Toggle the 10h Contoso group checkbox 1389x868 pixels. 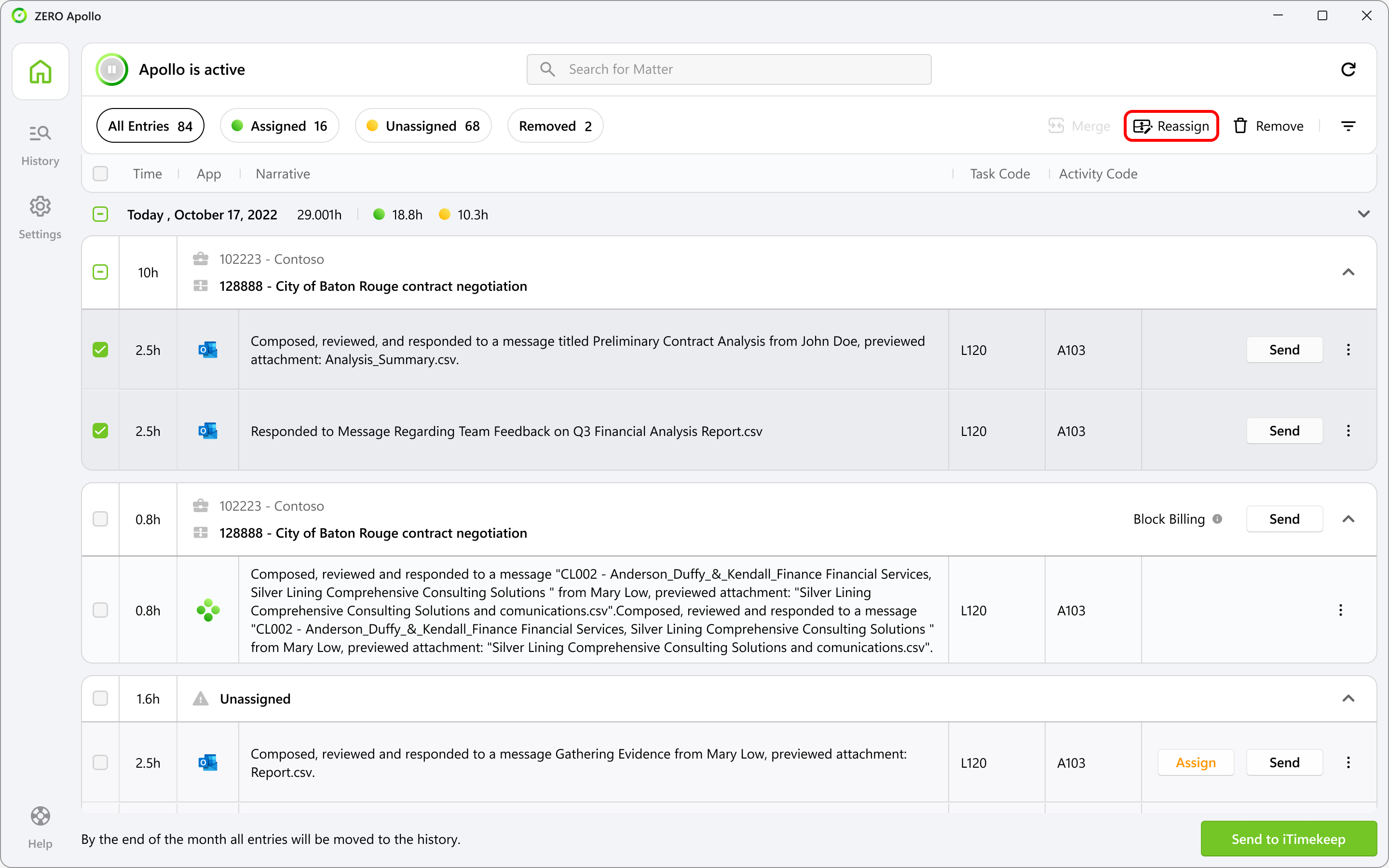coord(100,272)
